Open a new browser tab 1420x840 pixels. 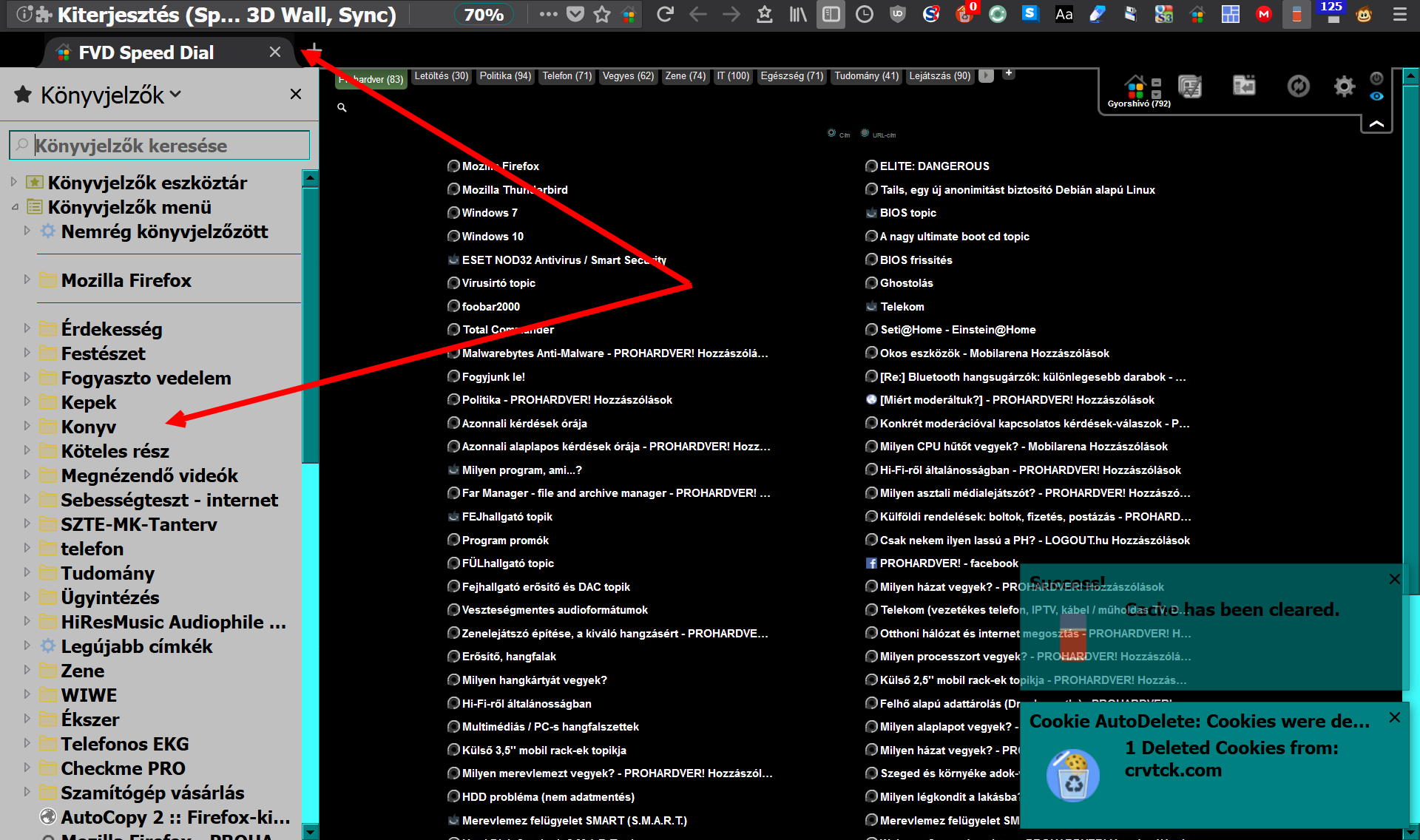pos(314,50)
